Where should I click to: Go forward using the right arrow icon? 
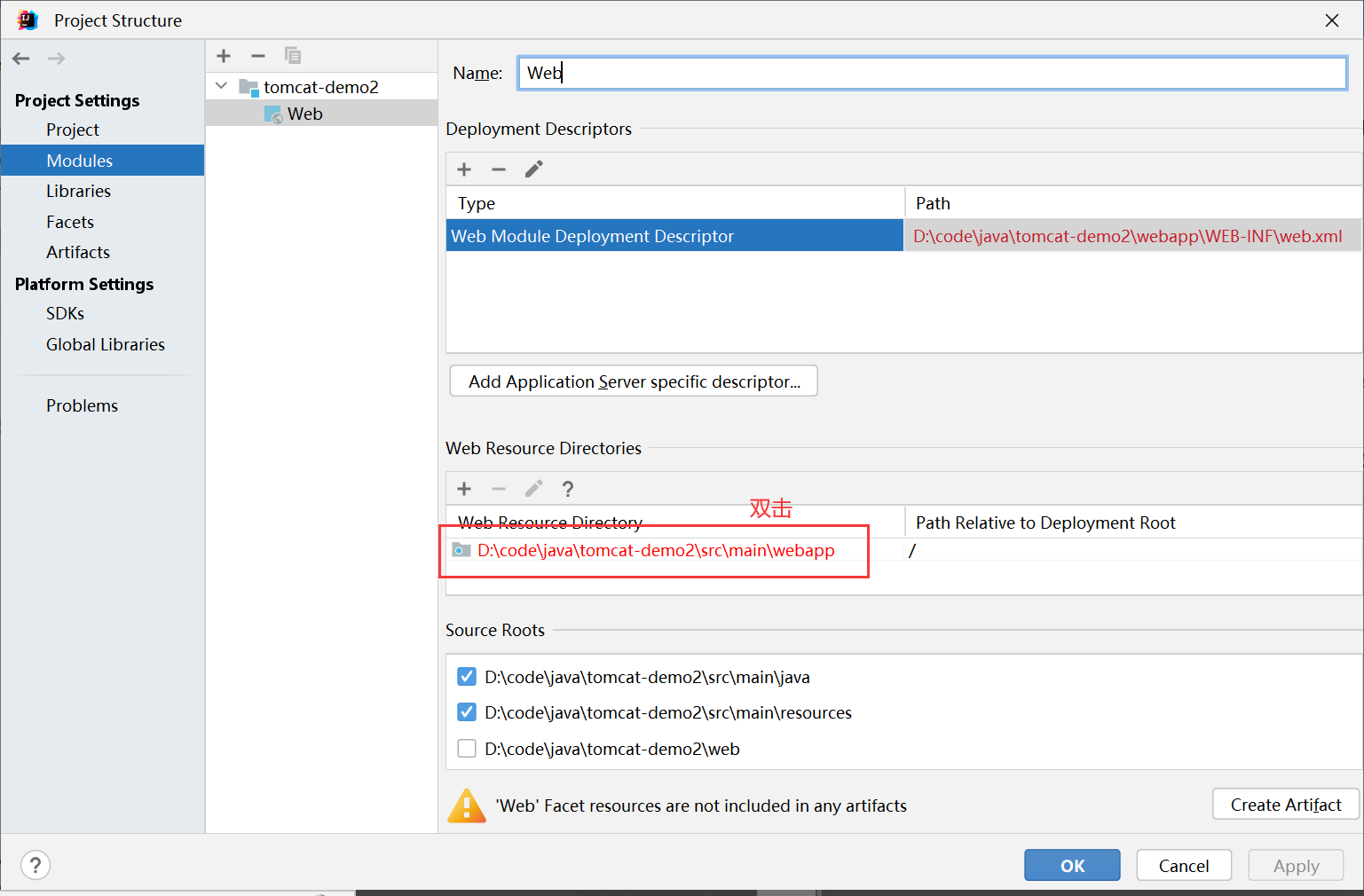(x=56, y=59)
